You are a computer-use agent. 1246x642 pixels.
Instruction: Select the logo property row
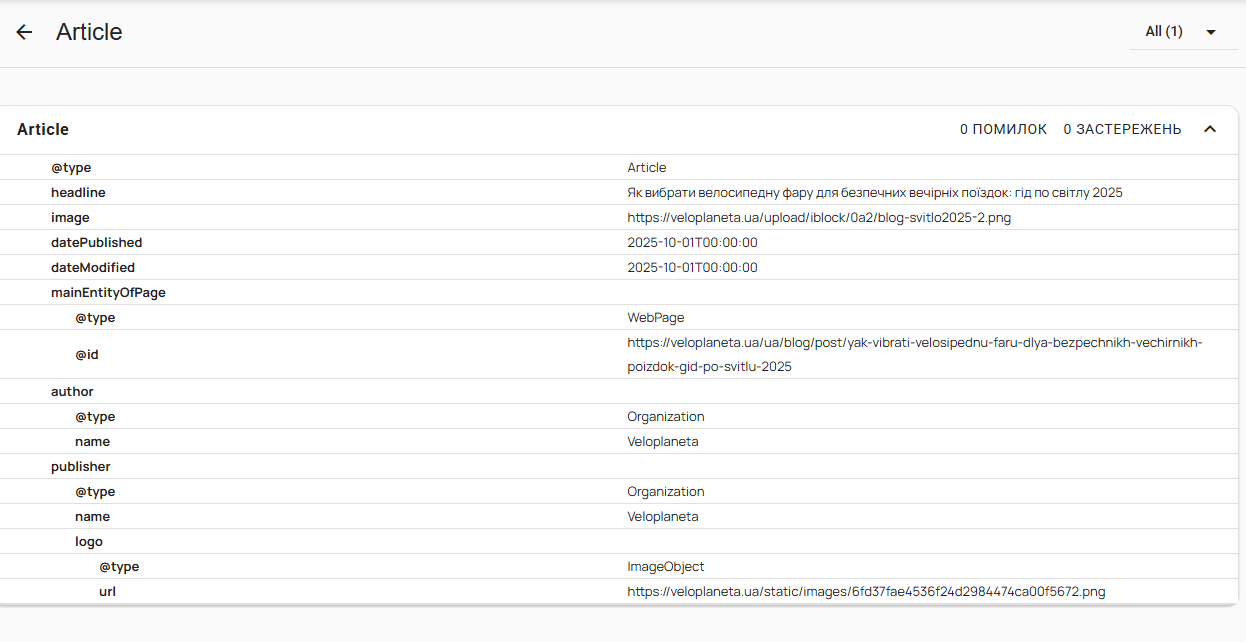coord(89,541)
